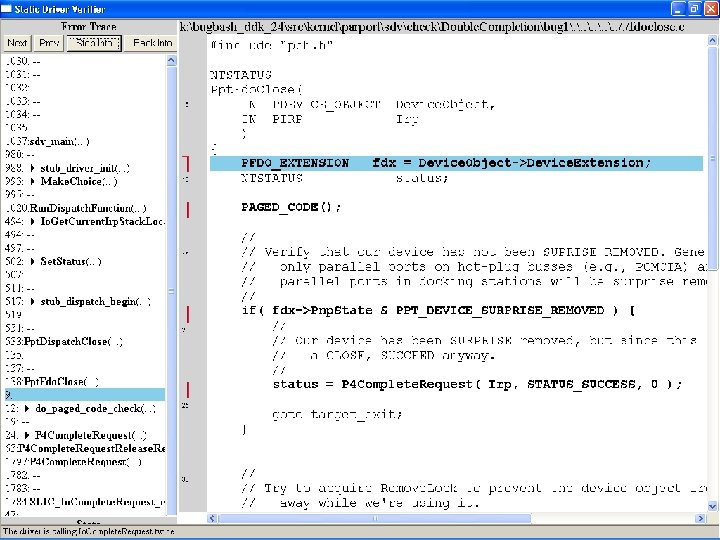Click the red gutter marker beside the if statement
The image size is (720, 540).
187,315
